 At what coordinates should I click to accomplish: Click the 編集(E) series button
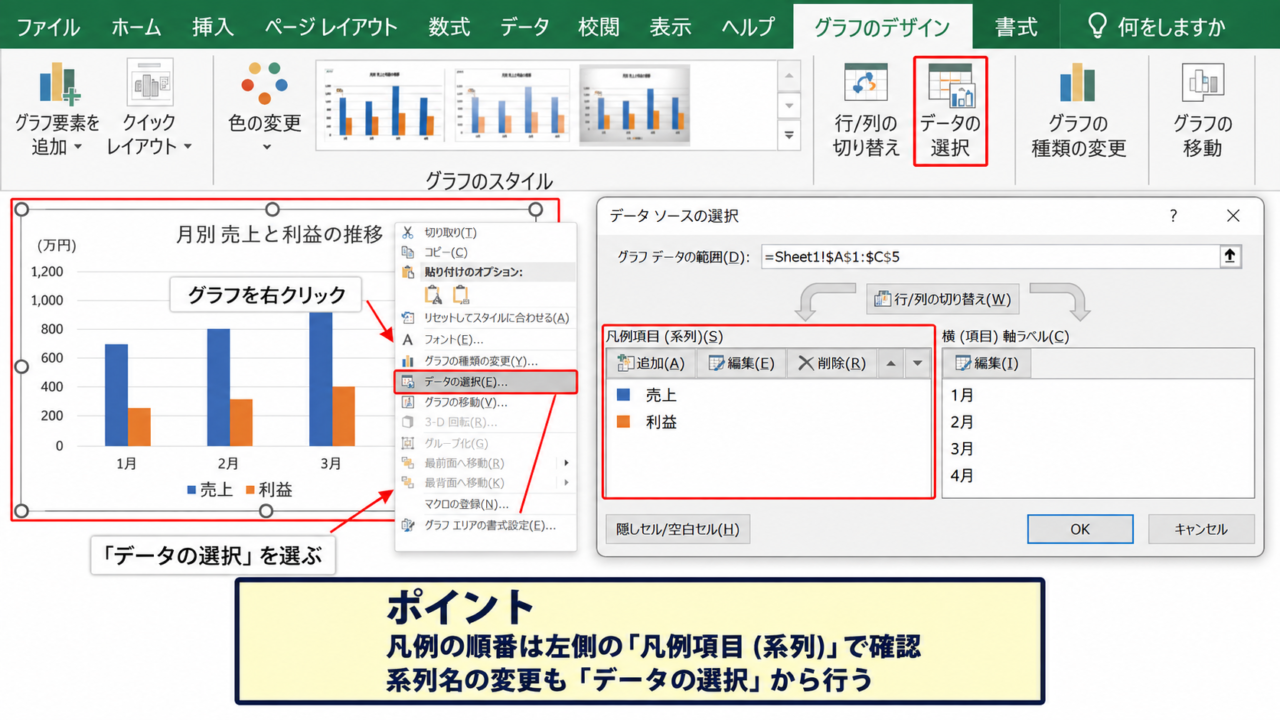click(x=741, y=363)
